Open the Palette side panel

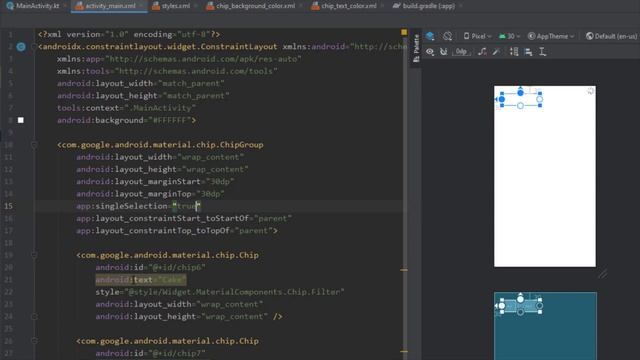416,48
